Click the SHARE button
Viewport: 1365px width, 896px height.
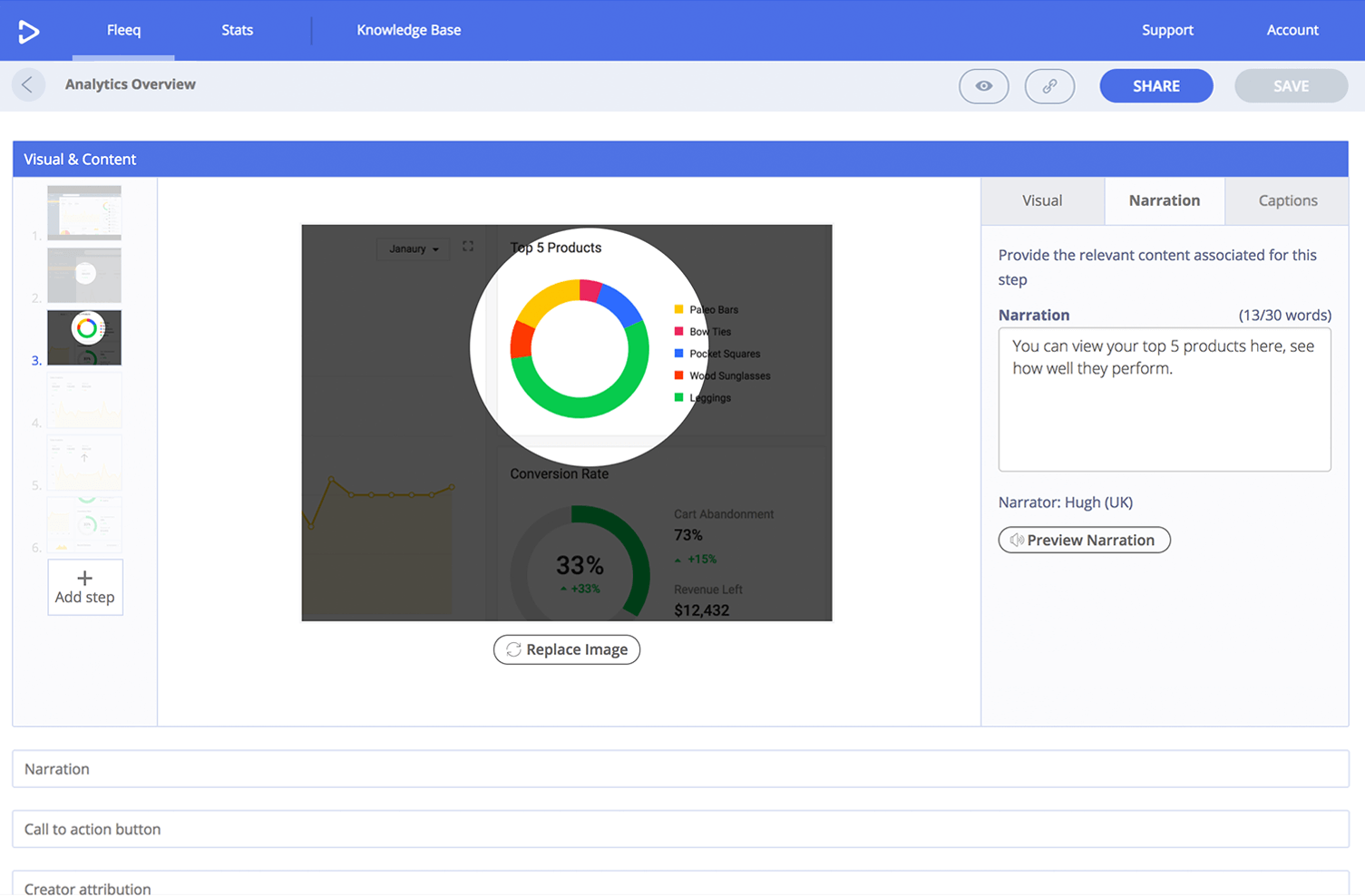[1155, 86]
